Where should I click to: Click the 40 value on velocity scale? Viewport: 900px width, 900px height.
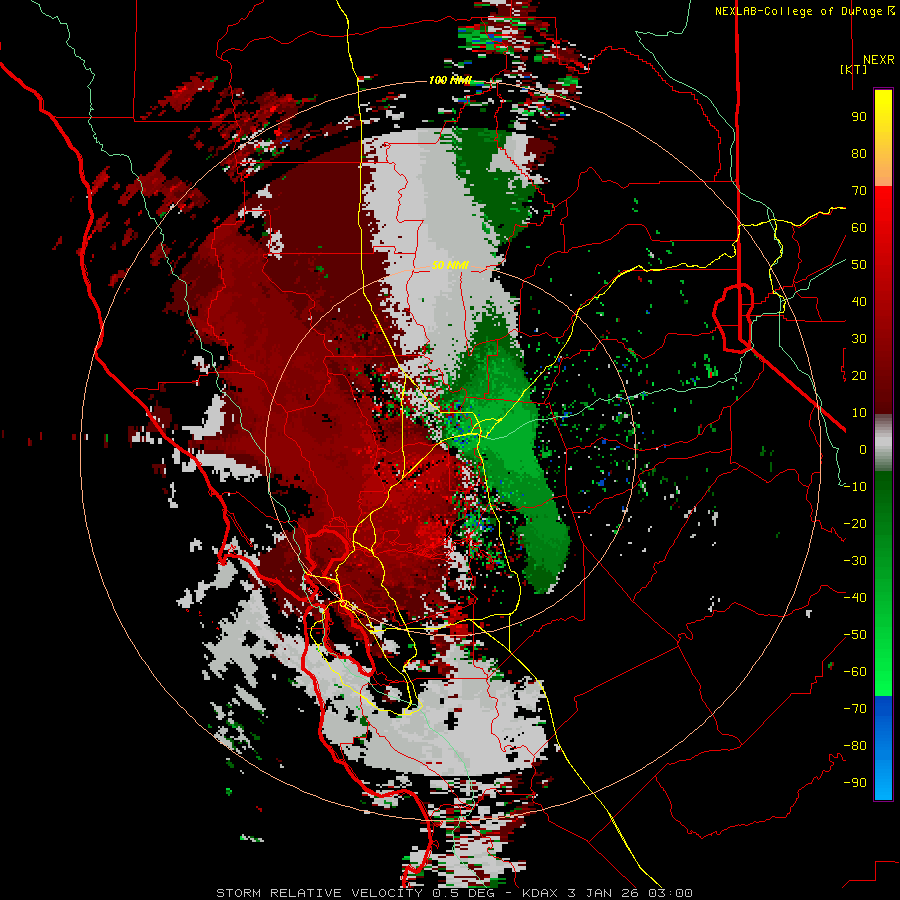point(859,301)
